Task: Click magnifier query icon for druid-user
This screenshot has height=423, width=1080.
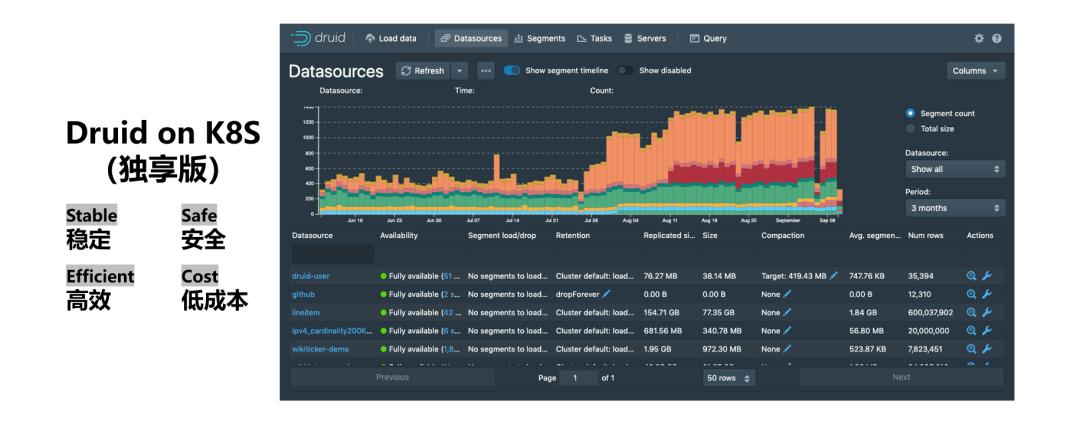Action: [971, 276]
